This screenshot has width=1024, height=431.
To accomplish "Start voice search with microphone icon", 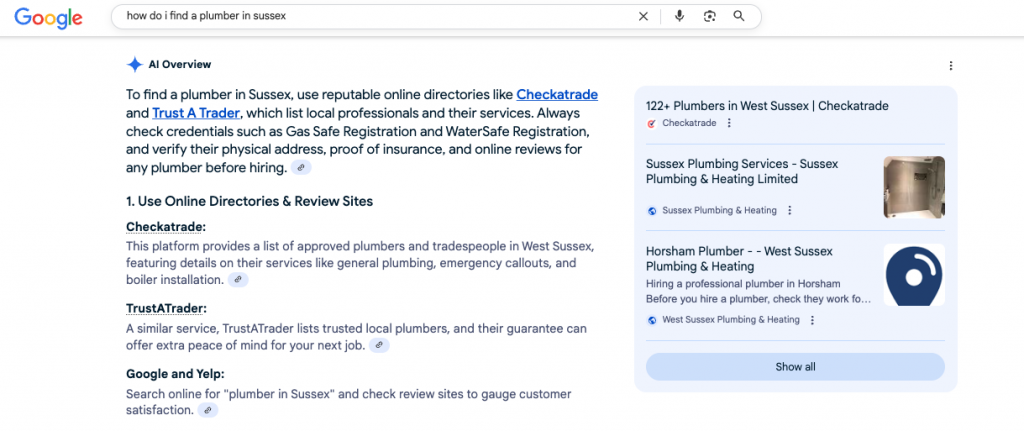I will [679, 16].
